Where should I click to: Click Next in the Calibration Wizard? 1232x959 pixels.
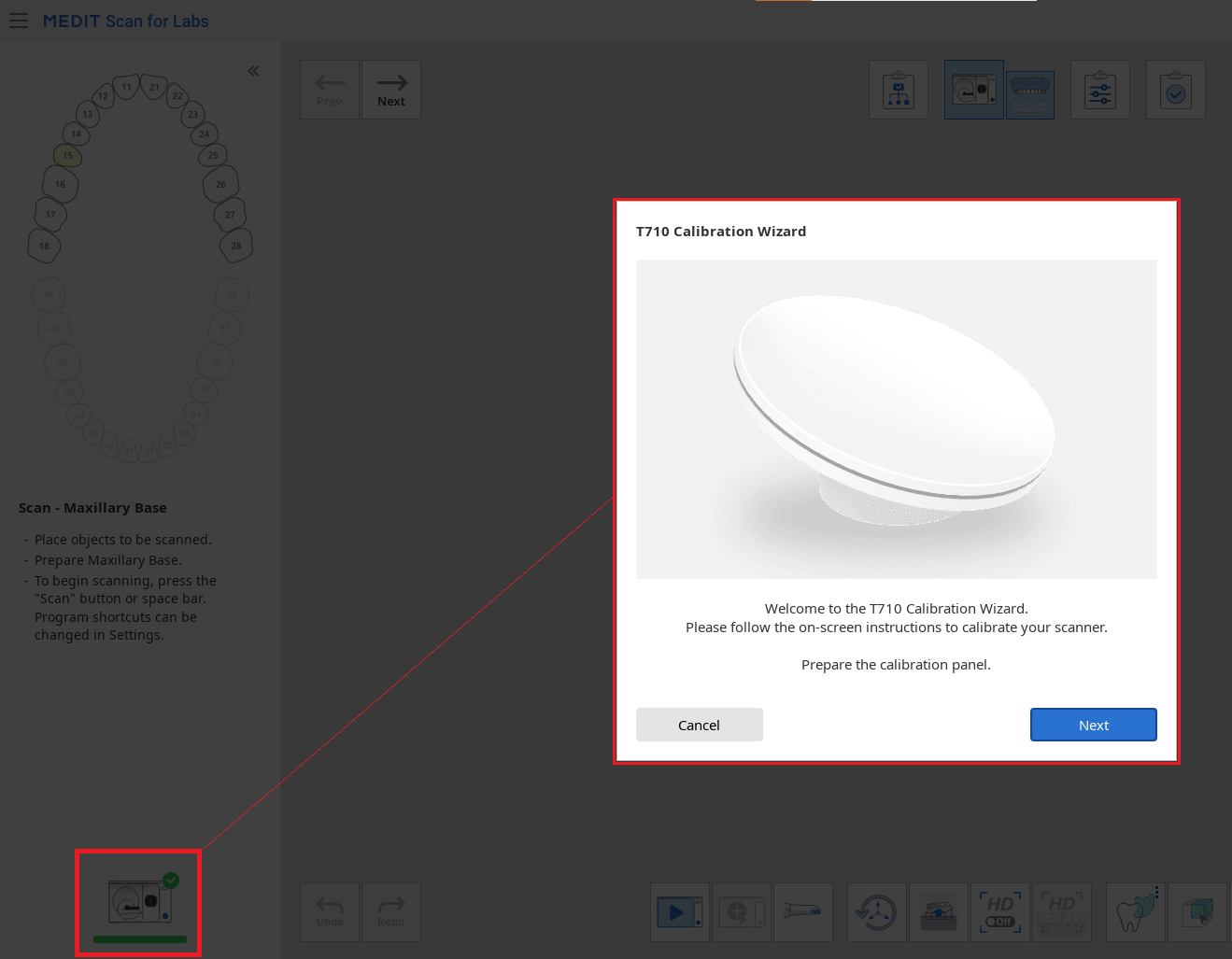(1094, 725)
